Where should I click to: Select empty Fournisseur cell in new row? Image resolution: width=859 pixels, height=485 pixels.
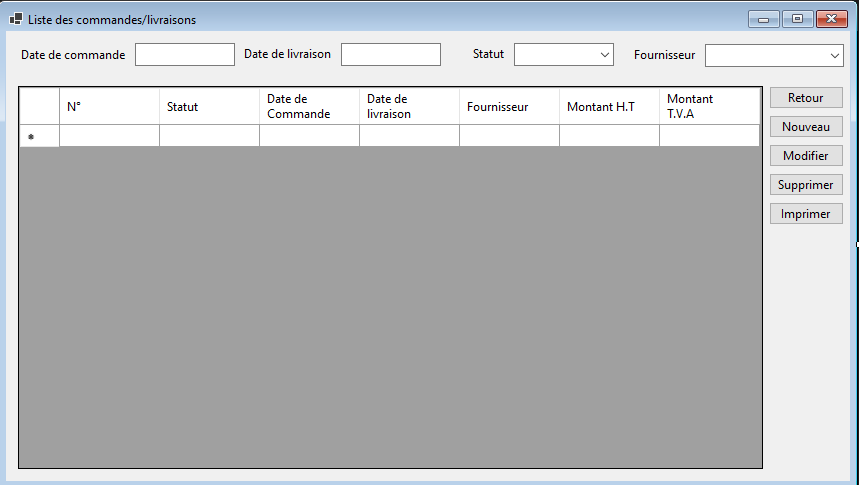click(x=509, y=135)
